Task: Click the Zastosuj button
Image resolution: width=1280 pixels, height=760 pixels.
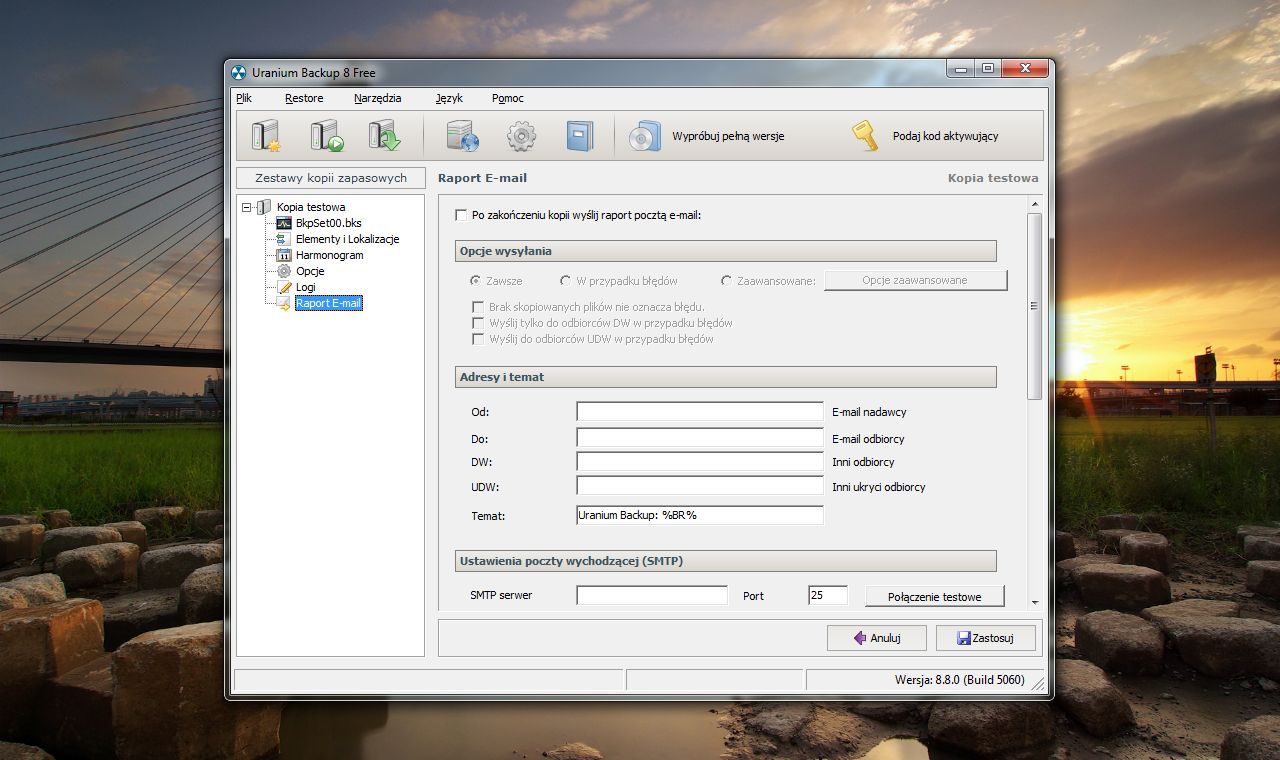Action: coord(985,638)
